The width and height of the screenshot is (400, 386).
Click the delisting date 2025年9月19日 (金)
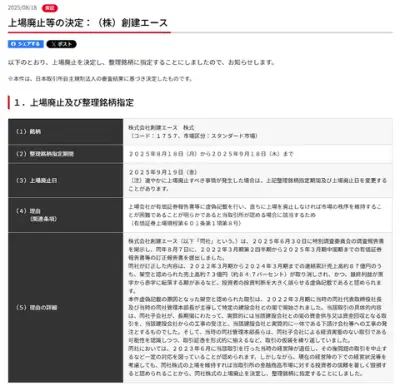pos(163,172)
